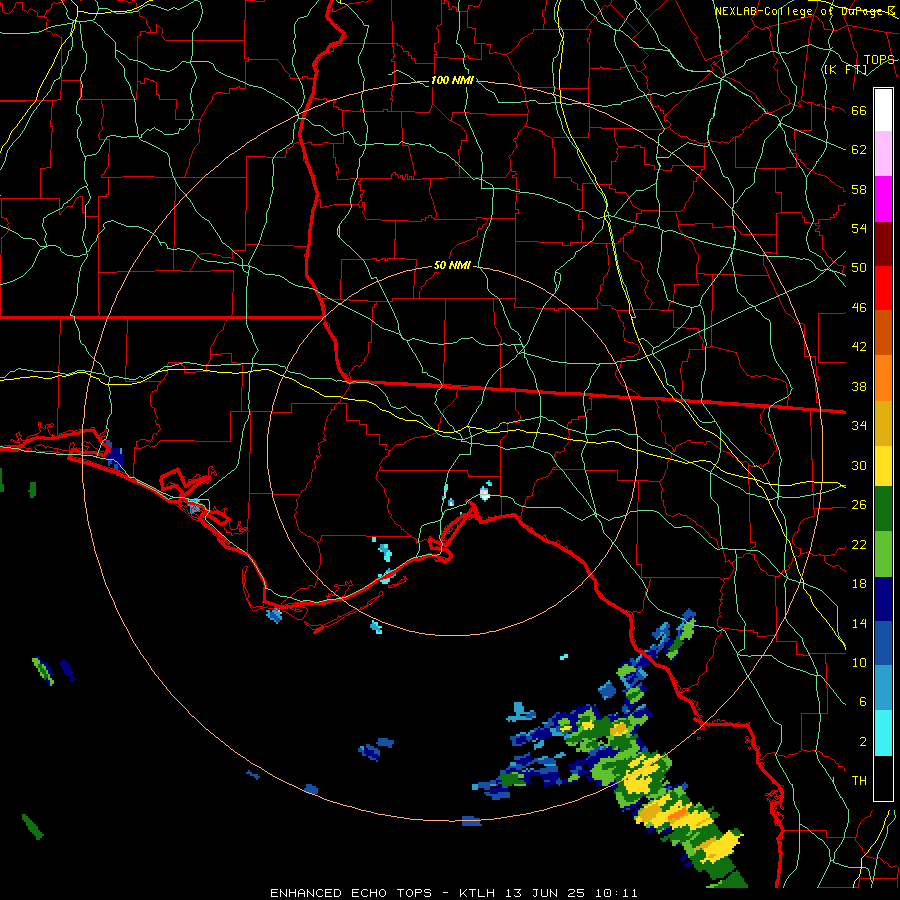Select the dark green 30 kft legend swatch

[x=883, y=509]
